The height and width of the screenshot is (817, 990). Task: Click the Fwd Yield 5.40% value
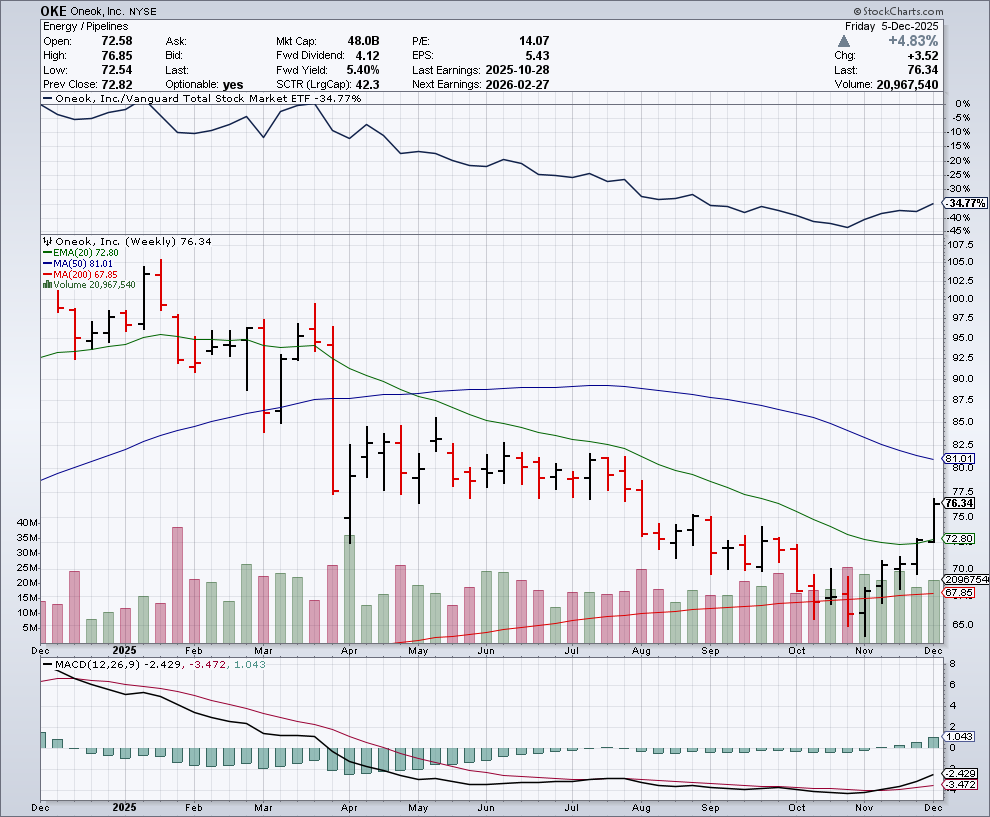364,70
